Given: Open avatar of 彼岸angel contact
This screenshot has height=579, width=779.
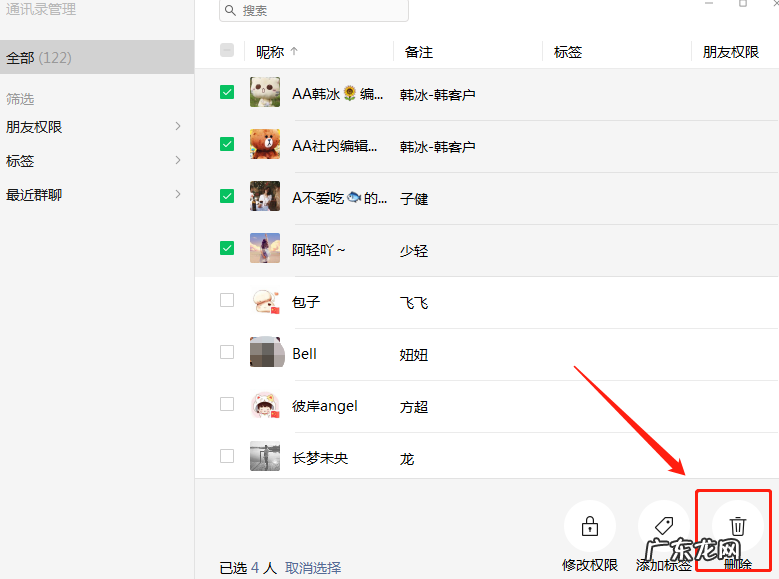Looking at the screenshot, I should click(x=265, y=405).
